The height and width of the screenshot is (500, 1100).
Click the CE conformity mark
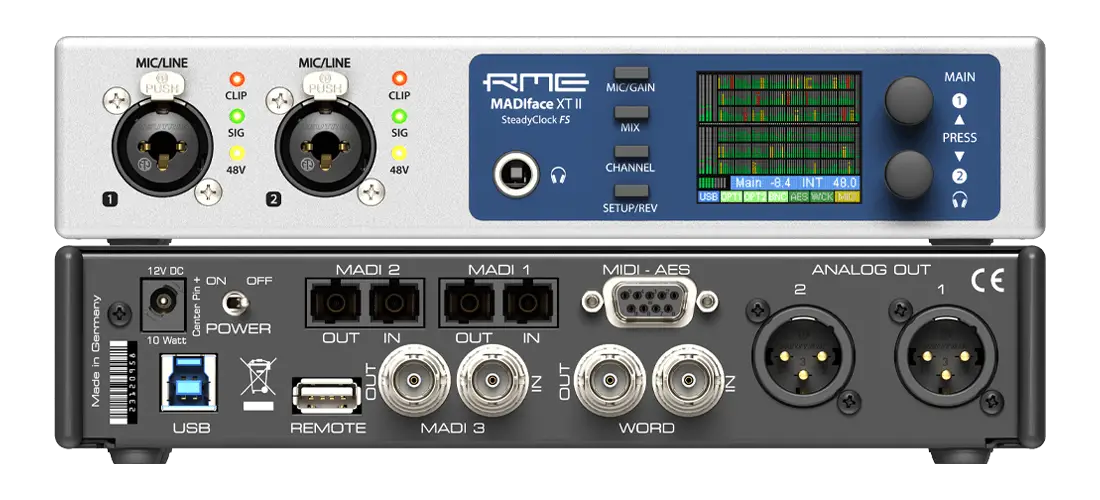pyautogui.click(x=987, y=281)
